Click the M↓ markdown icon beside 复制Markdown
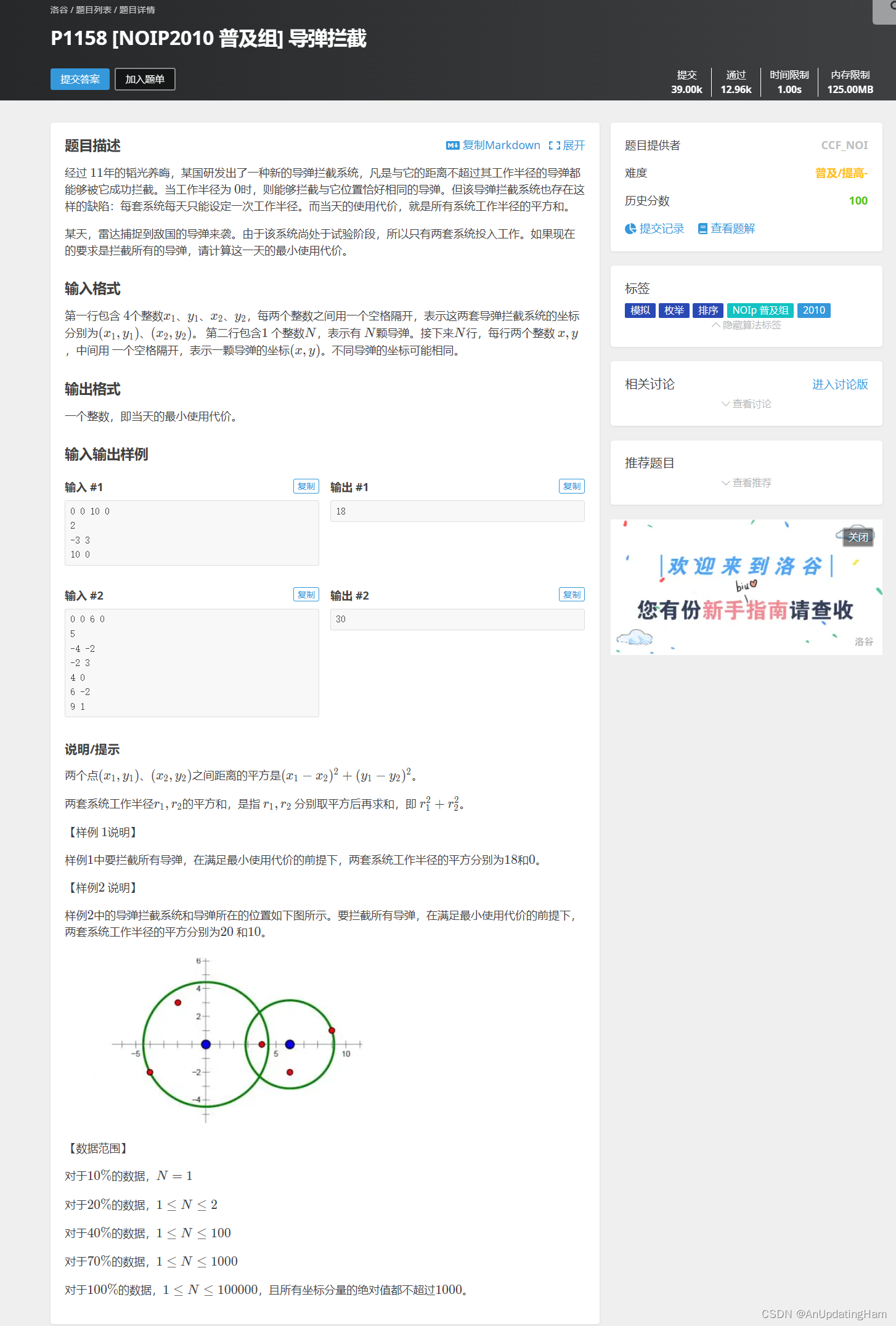The image size is (896, 1326). pyautogui.click(x=453, y=145)
